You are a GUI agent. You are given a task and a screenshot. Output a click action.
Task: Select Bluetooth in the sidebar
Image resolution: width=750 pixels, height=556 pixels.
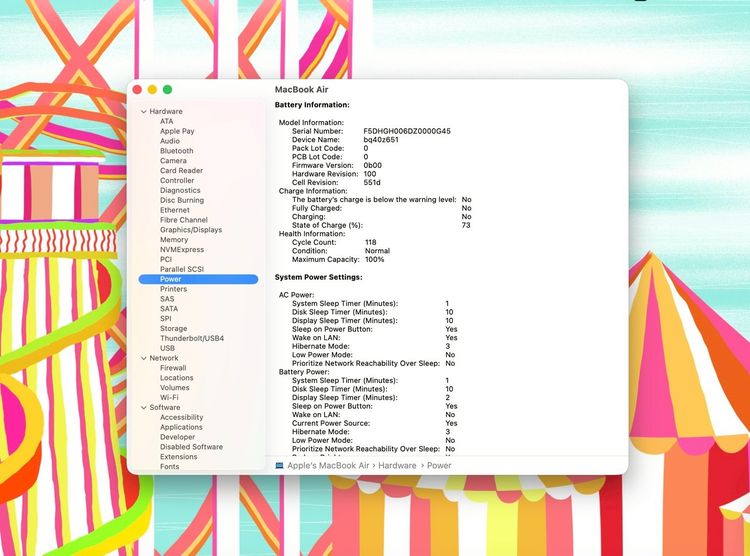(176, 151)
